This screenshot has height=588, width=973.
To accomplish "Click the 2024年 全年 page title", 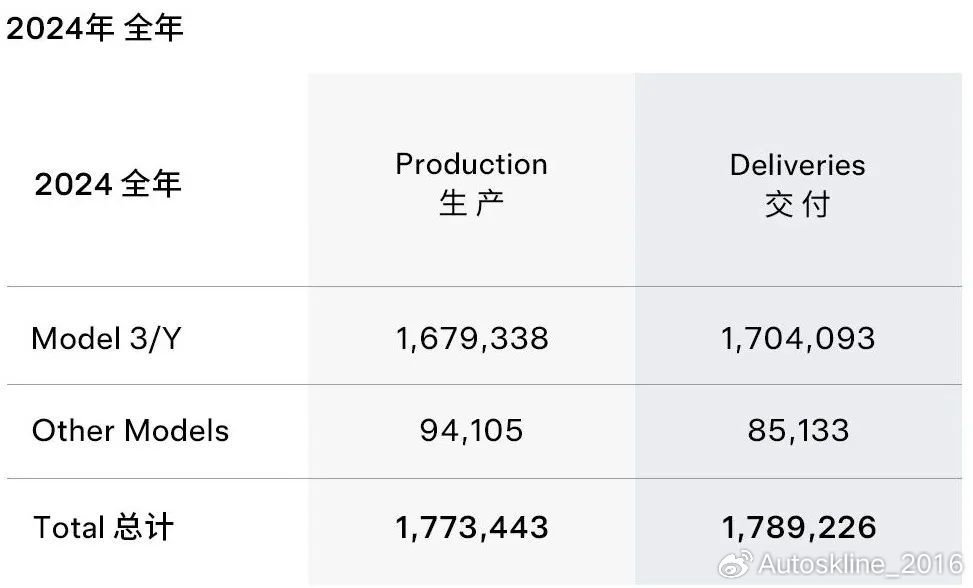I will [95, 29].
